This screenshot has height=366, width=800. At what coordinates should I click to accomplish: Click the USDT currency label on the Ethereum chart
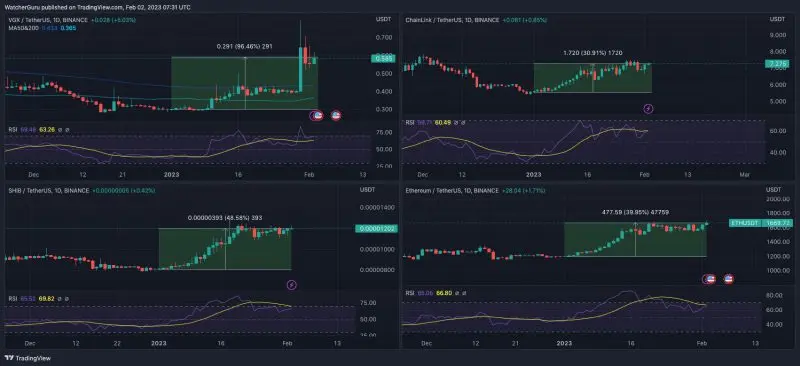pyautogui.click(x=773, y=189)
